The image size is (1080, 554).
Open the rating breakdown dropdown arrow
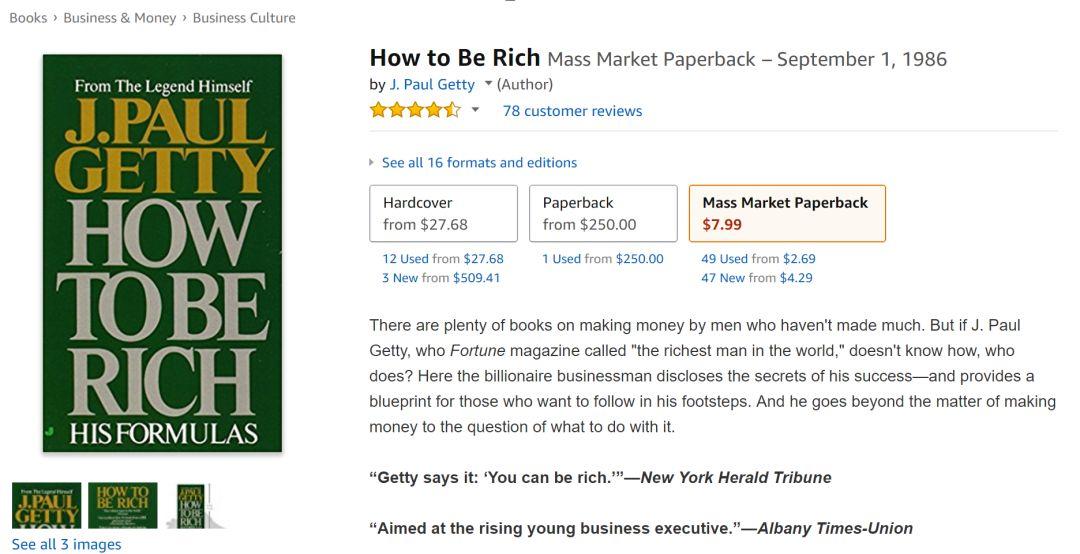click(476, 110)
